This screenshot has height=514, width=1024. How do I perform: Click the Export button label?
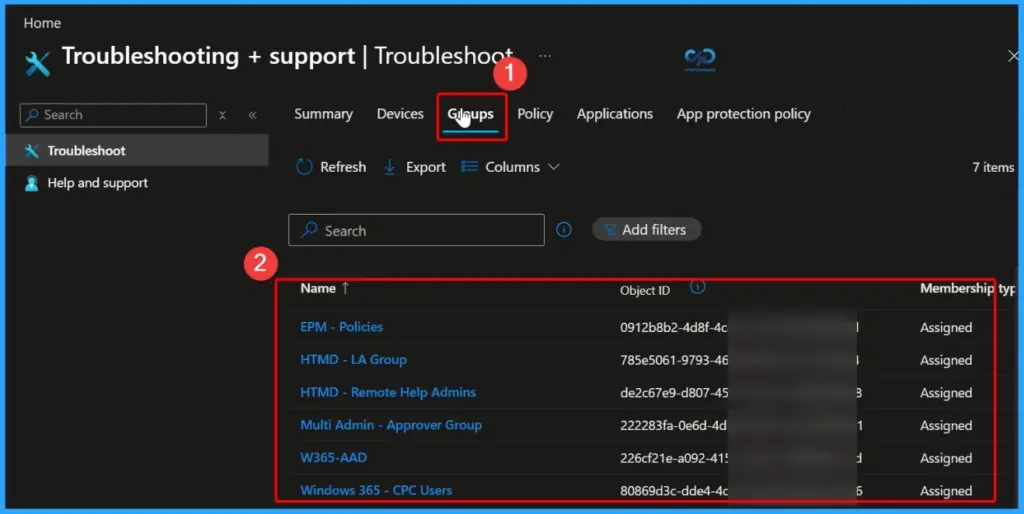[x=426, y=167]
